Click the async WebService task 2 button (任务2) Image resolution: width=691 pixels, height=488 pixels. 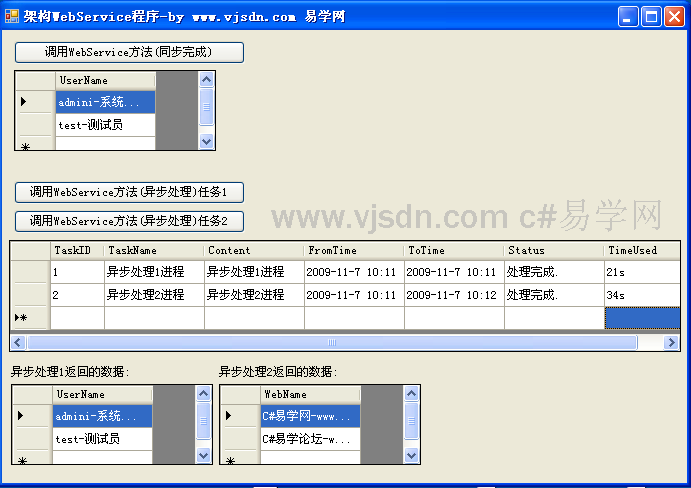[129, 220]
